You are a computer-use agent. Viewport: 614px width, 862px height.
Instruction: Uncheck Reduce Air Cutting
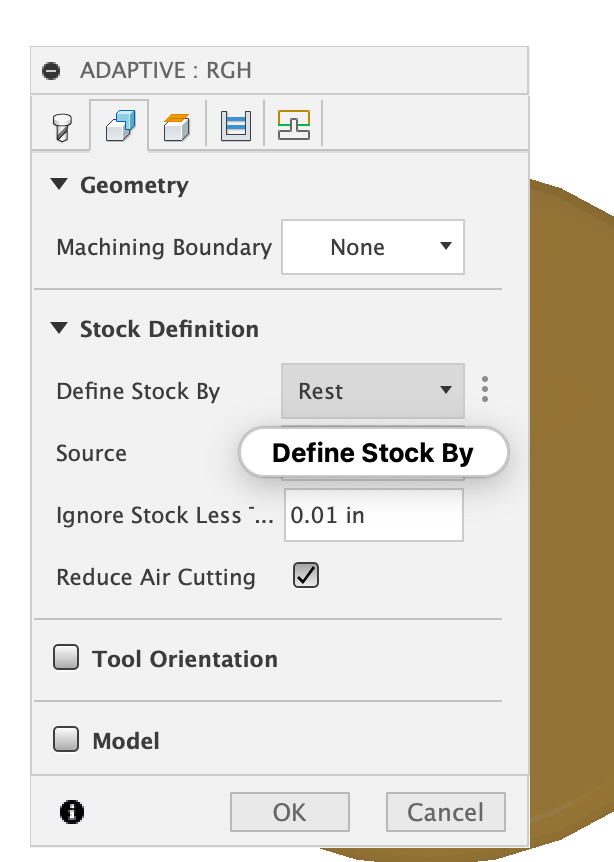pyautogui.click(x=306, y=576)
